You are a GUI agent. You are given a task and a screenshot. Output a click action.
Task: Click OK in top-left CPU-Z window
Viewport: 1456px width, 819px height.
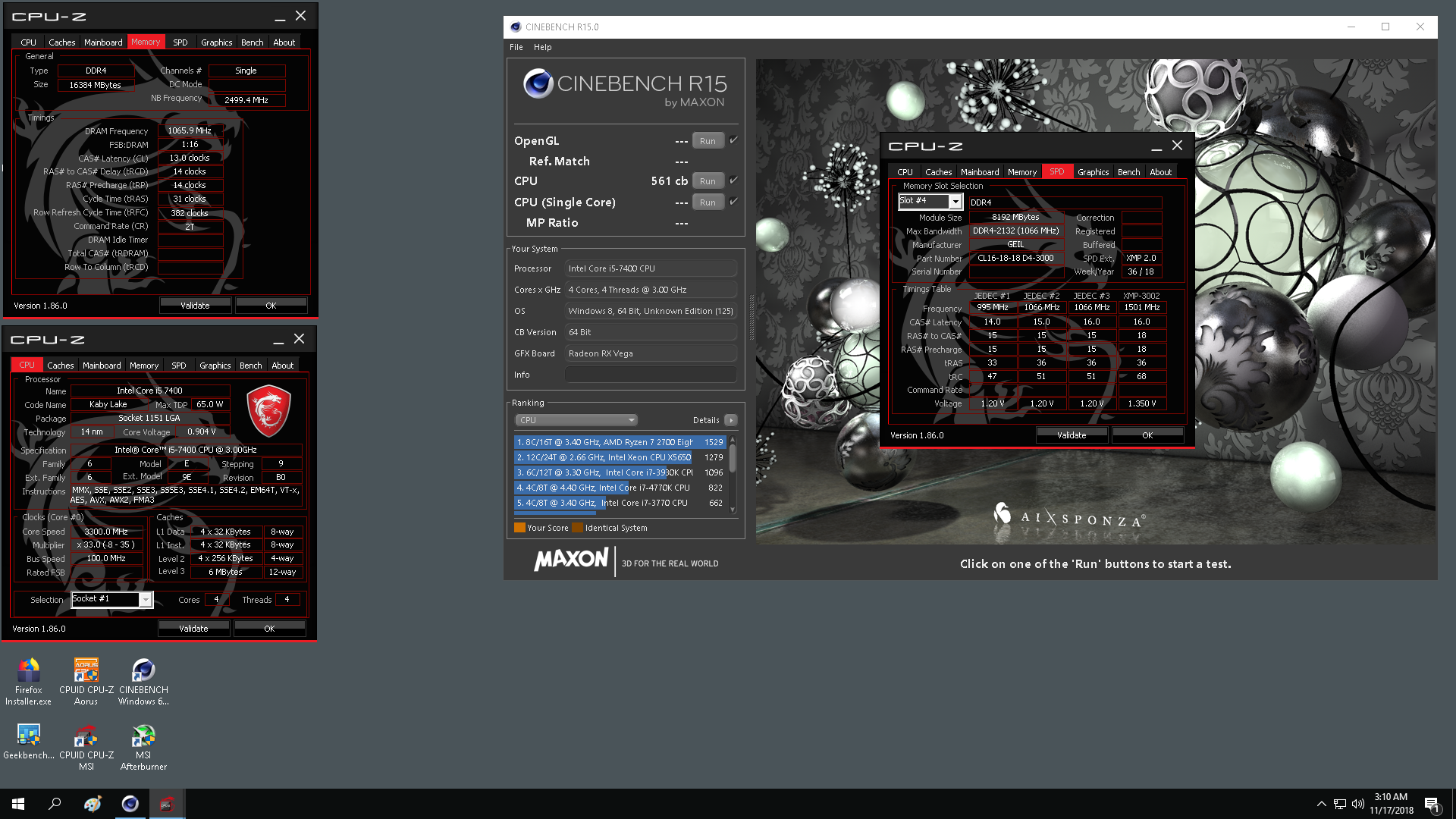[x=271, y=306]
